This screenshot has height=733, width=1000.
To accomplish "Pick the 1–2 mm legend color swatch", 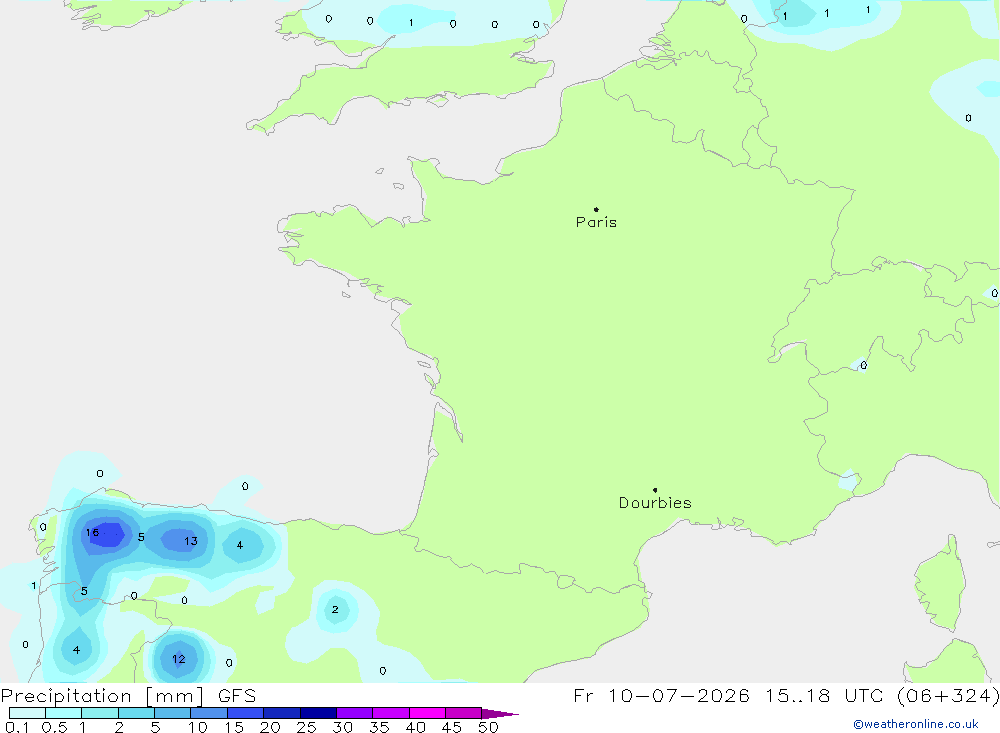I will pos(99,713).
